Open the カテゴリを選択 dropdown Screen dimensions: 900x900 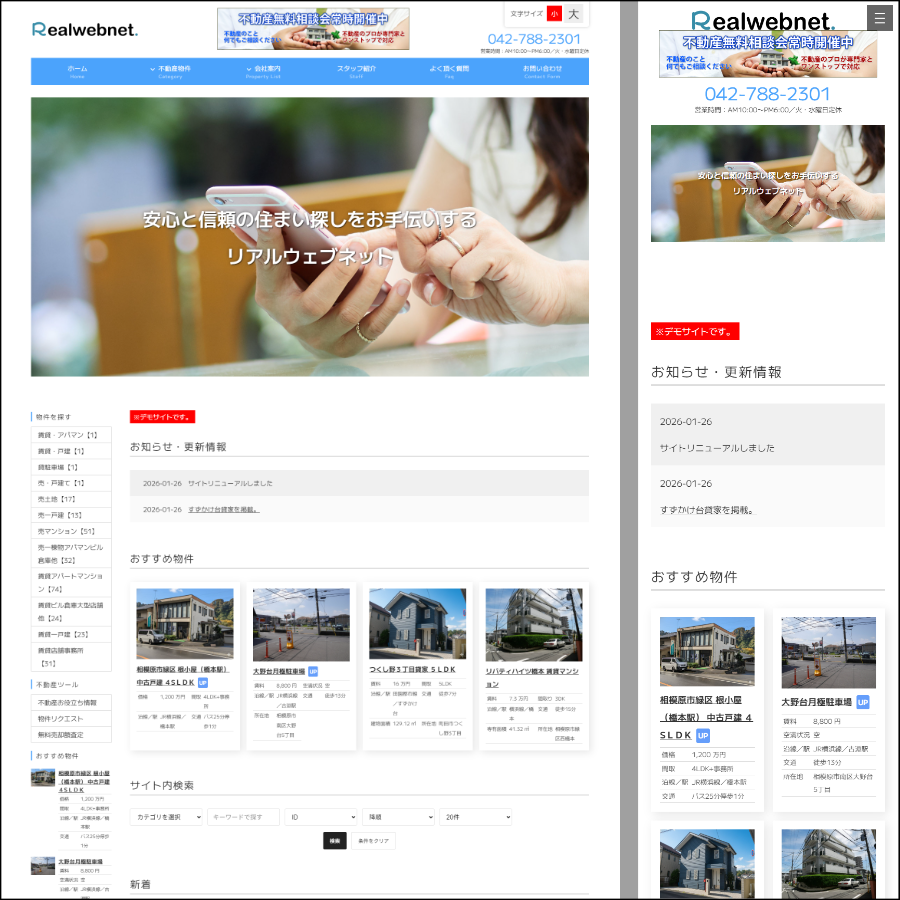[166, 817]
